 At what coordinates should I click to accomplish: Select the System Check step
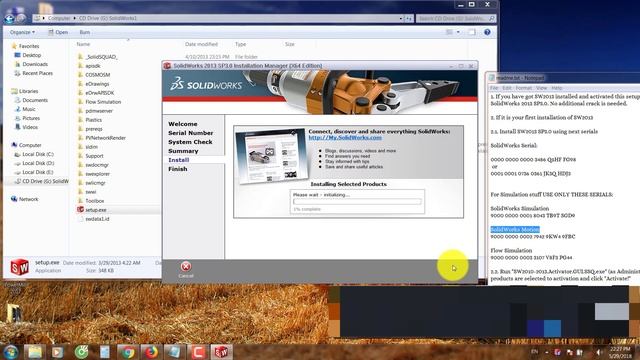click(190, 142)
